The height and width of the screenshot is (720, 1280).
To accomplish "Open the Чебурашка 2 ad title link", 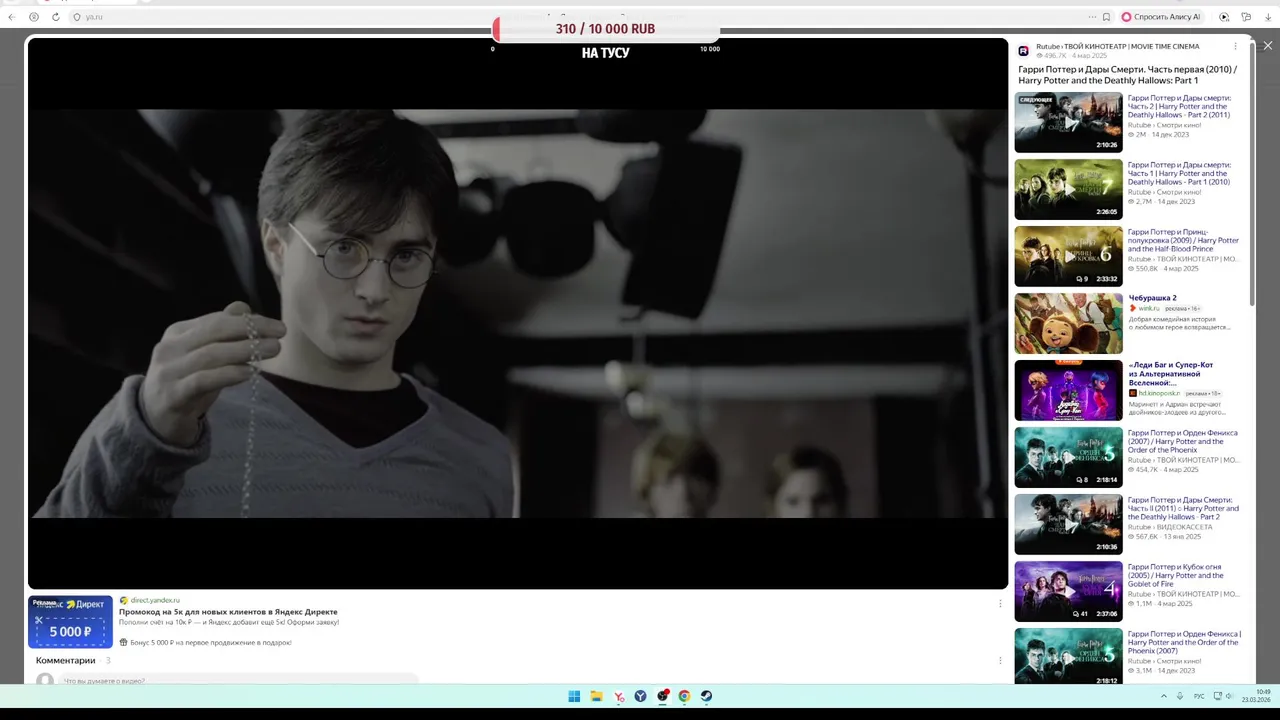I will click(x=1152, y=298).
